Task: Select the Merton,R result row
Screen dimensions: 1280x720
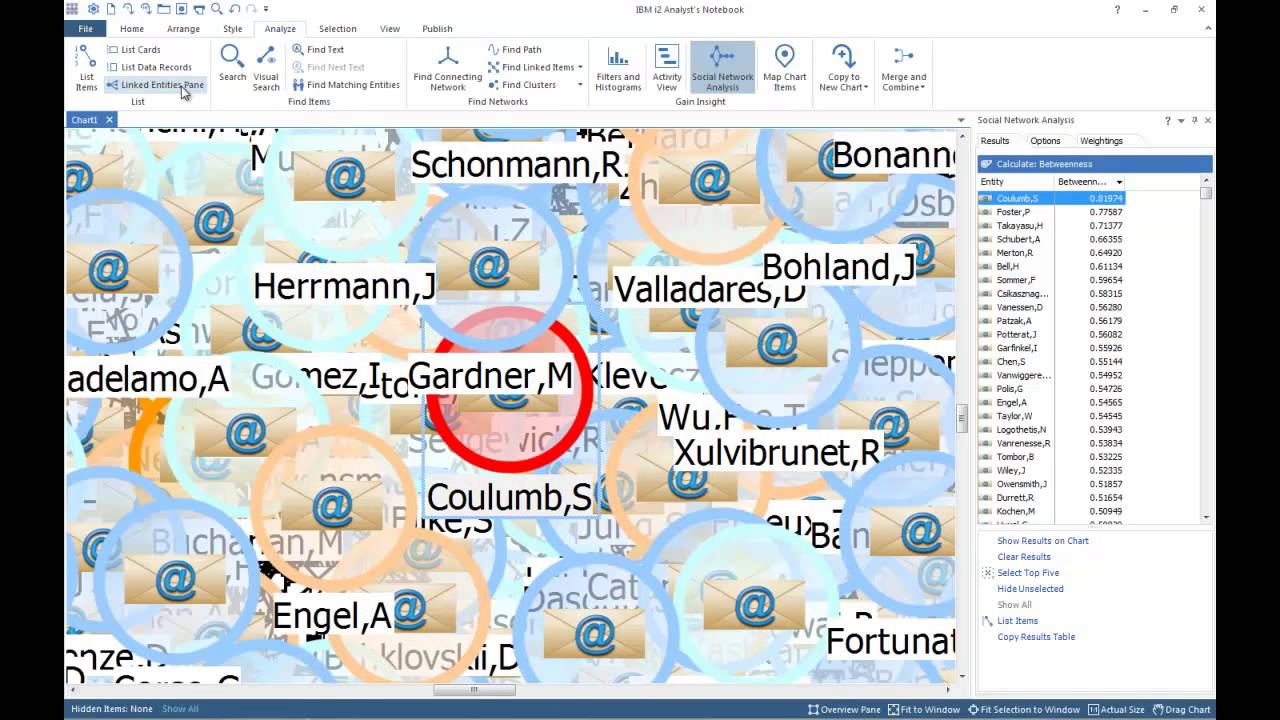Action: (1051, 253)
